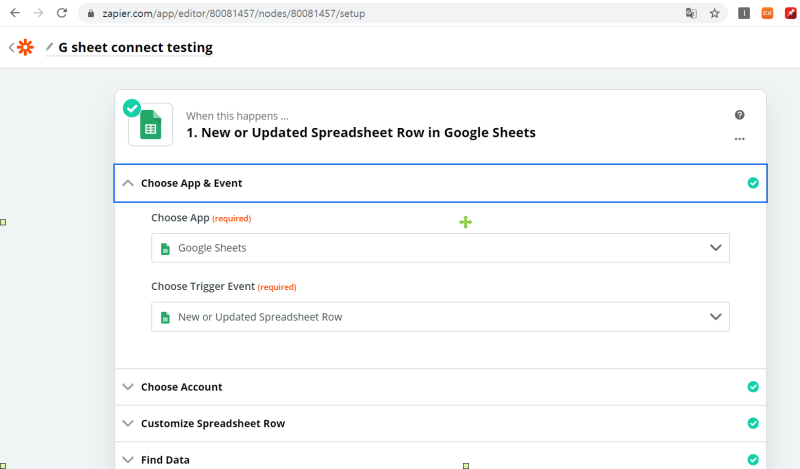Screen dimensions: 800x469
Task: Open the Choose Trigger Event dropdown
Action: pos(440,317)
